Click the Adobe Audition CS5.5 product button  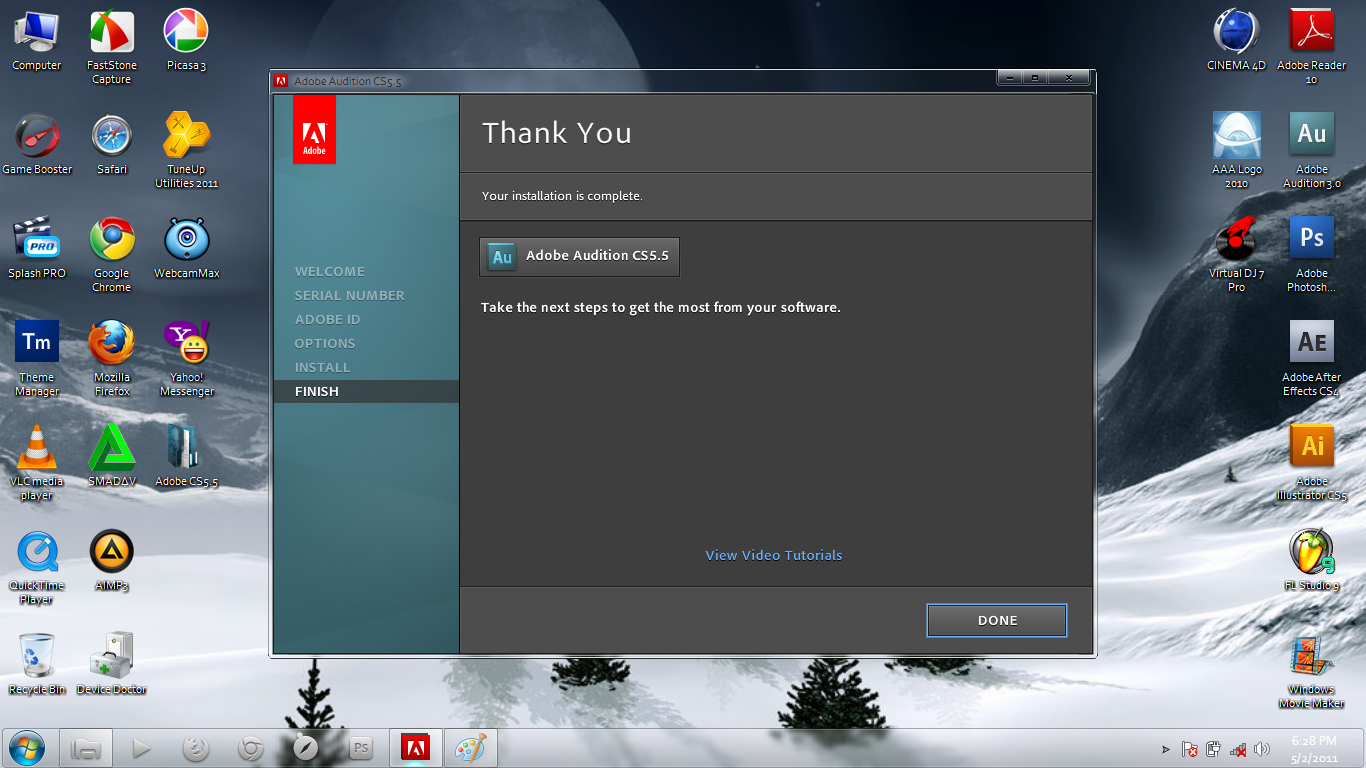coord(579,256)
